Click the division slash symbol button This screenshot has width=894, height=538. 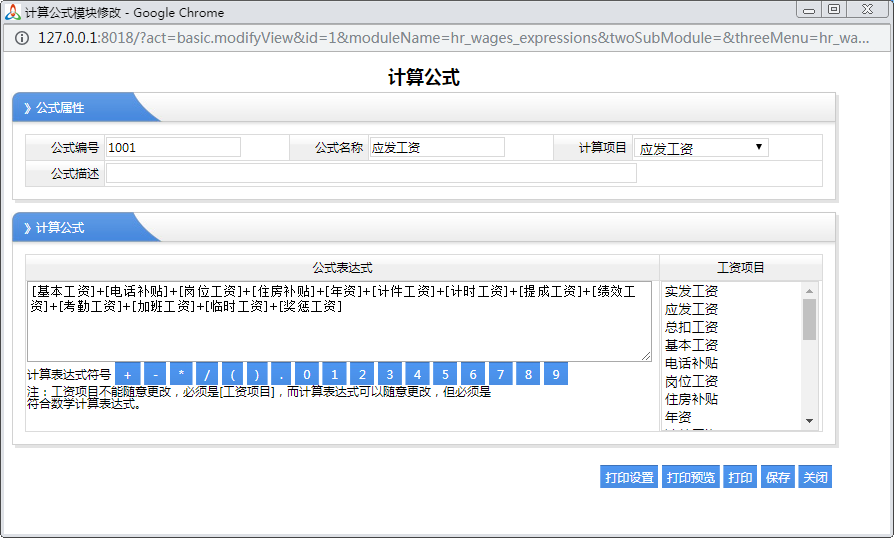click(208, 374)
